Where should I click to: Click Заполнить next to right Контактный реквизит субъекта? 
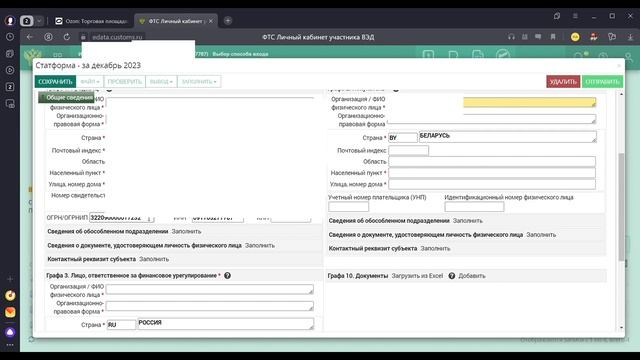(436, 248)
